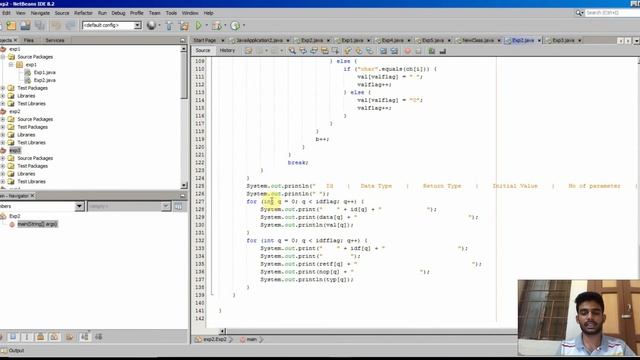This screenshot has height=360, width=640.
Task: Open the editor tabs list dropdown arrow
Action: click(636, 40)
